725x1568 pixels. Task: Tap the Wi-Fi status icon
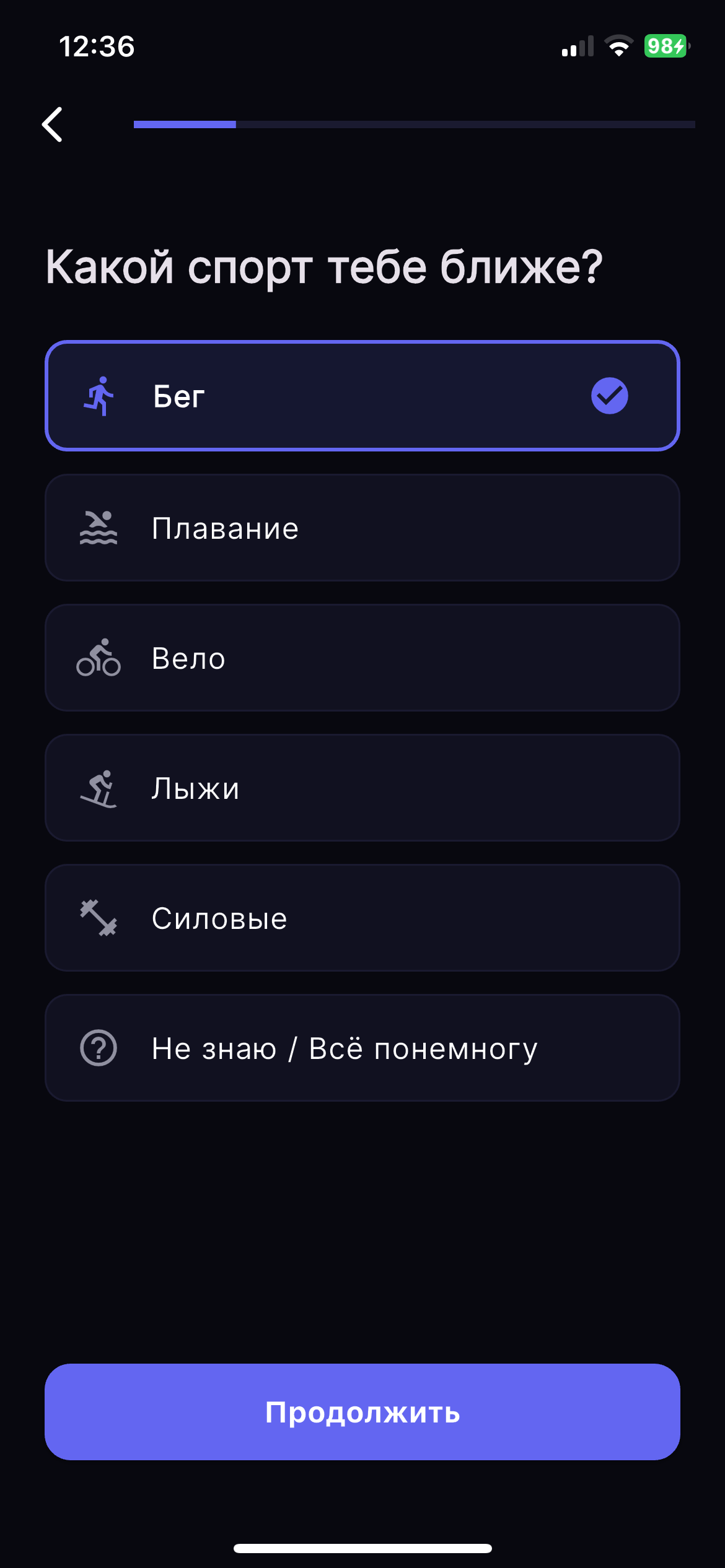618,46
